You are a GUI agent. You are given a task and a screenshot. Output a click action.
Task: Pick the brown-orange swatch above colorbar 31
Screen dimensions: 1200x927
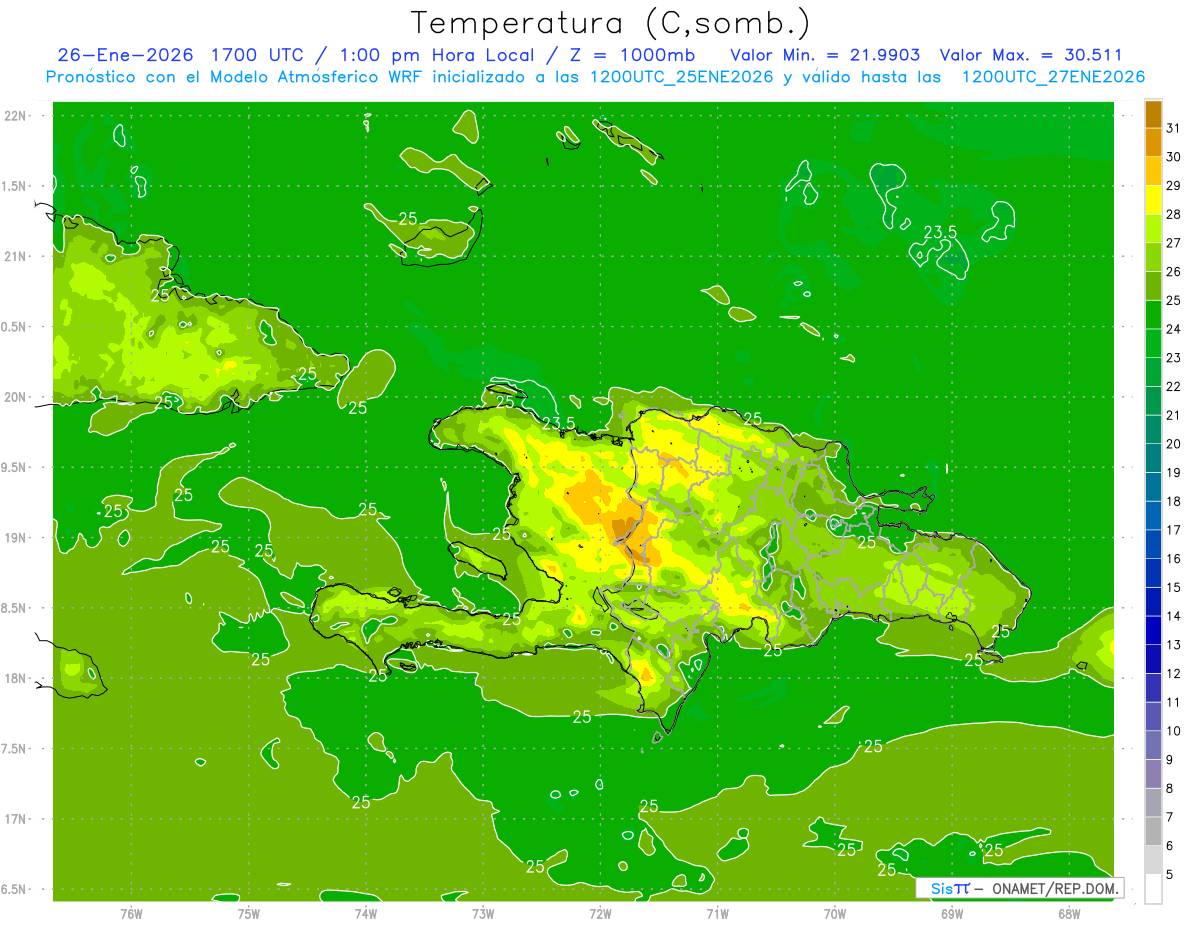click(x=1153, y=114)
